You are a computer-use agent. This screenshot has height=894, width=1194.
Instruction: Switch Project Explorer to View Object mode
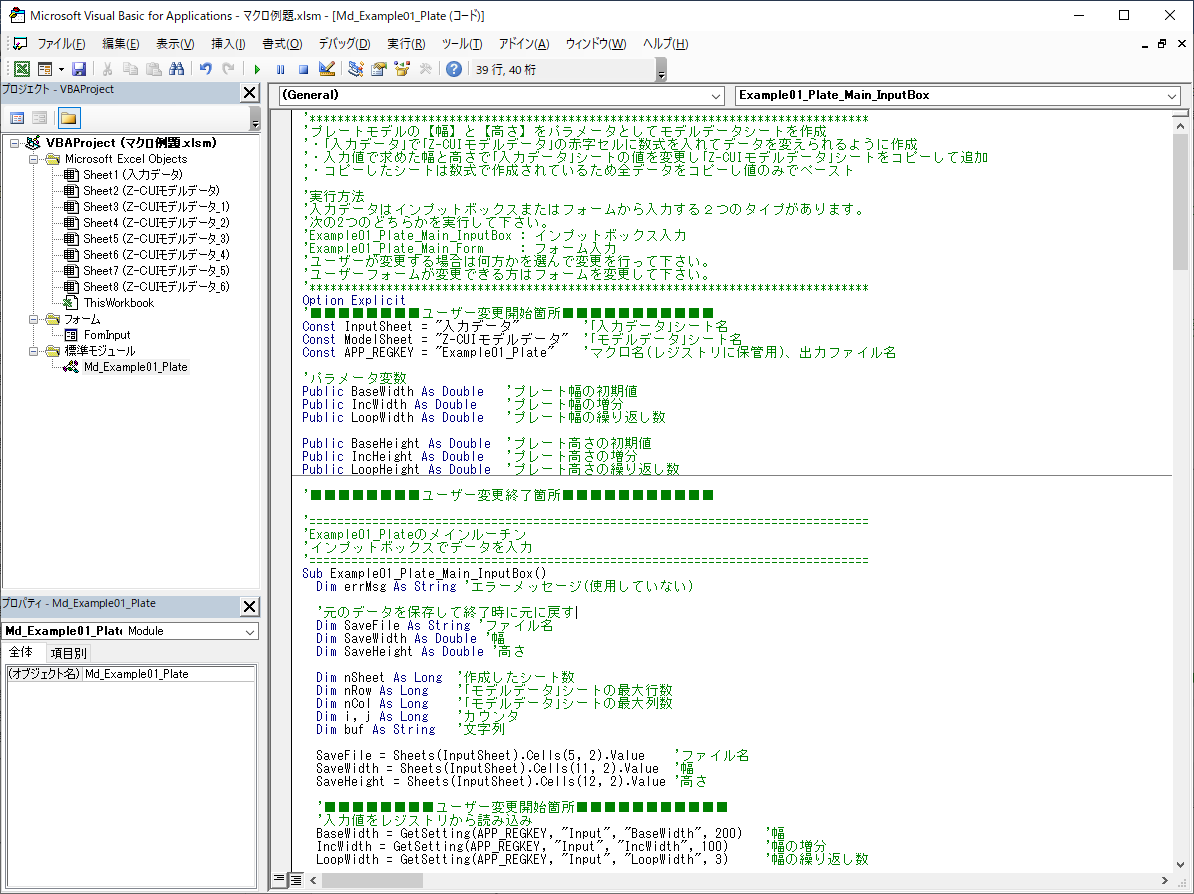tap(37, 118)
